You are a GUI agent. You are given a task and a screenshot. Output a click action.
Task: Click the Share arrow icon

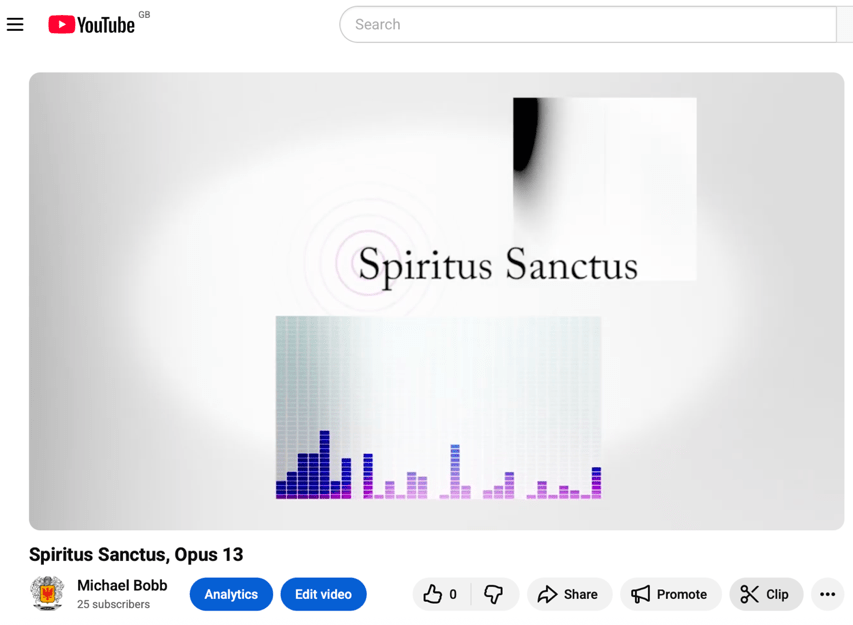(x=547, y=594)
